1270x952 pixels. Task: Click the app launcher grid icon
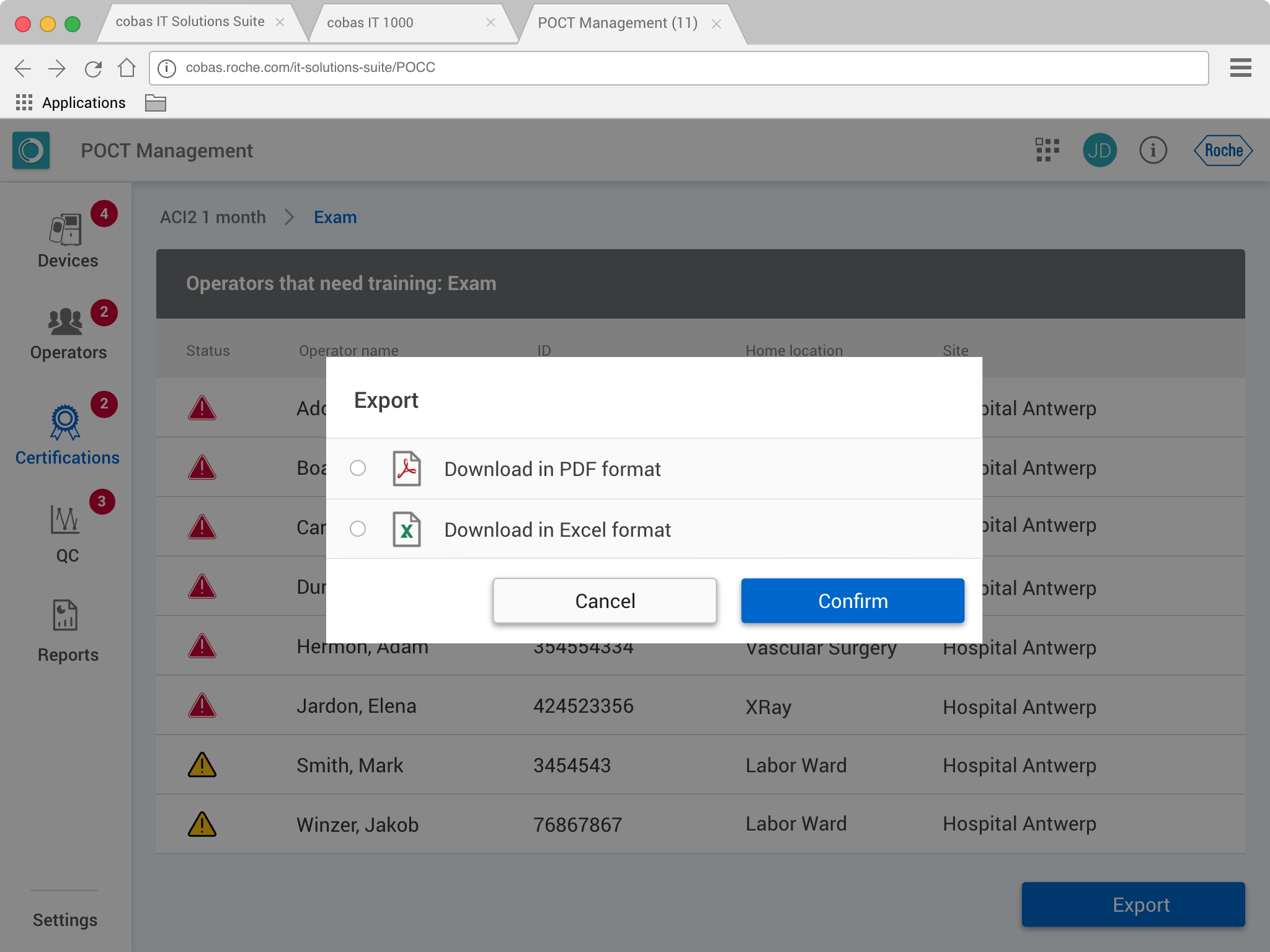1047,150
